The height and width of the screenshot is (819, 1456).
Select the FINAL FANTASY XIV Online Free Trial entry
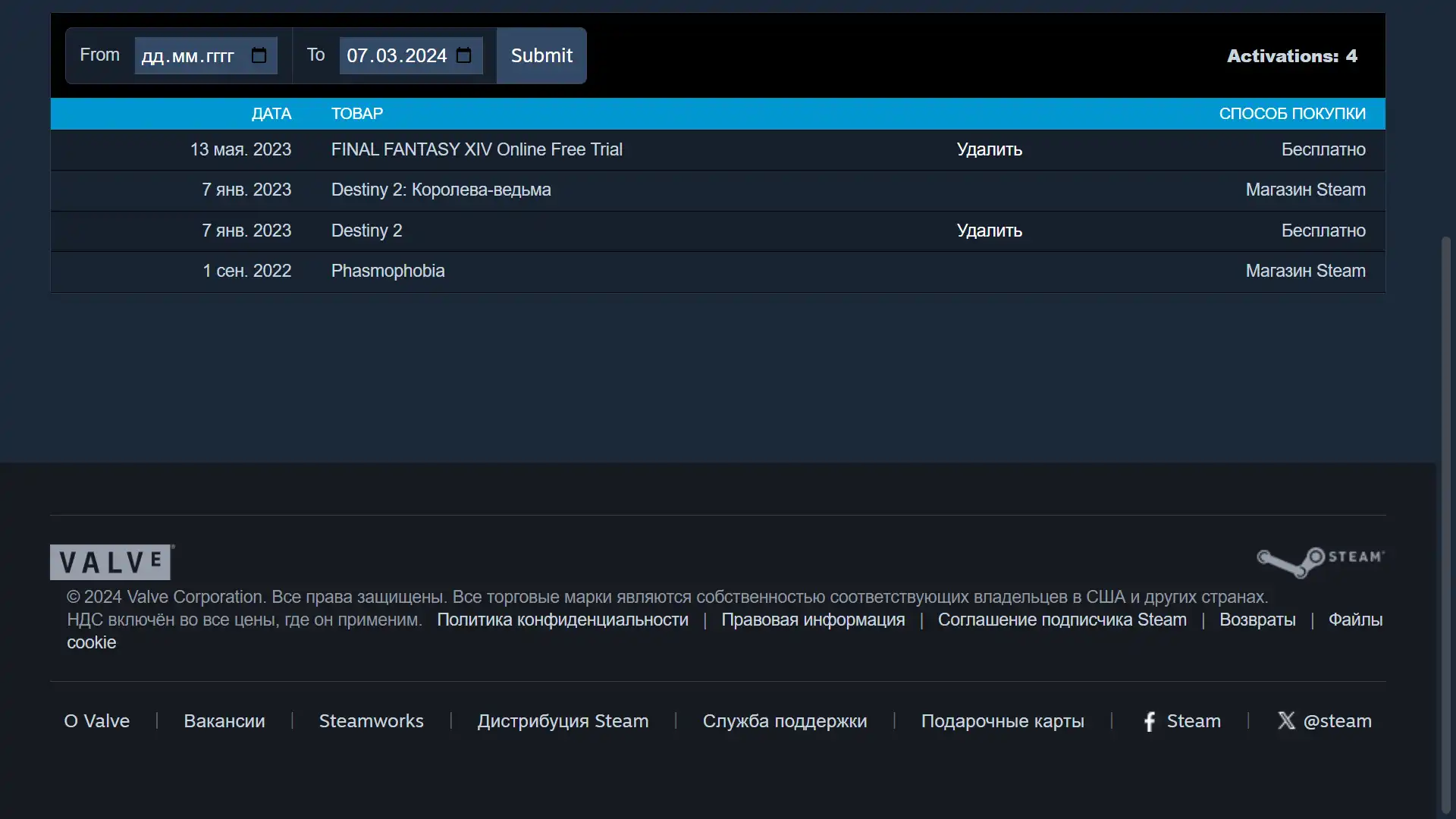[477, 149]
